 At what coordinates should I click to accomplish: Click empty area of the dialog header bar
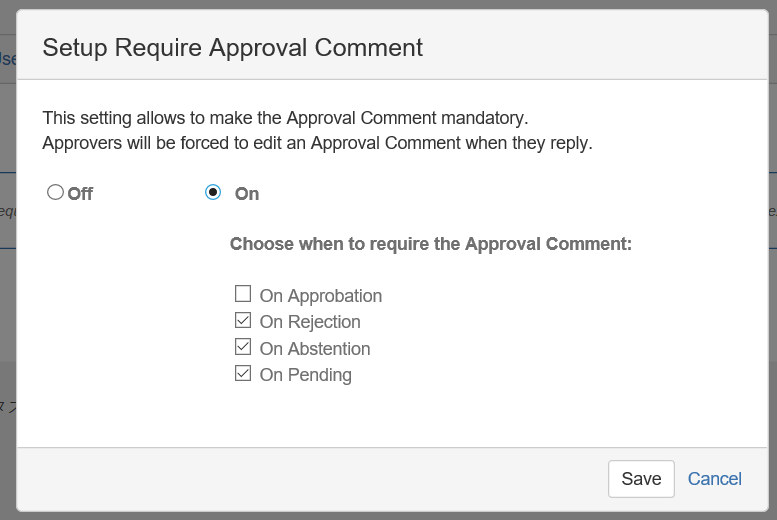click(600, 47)
